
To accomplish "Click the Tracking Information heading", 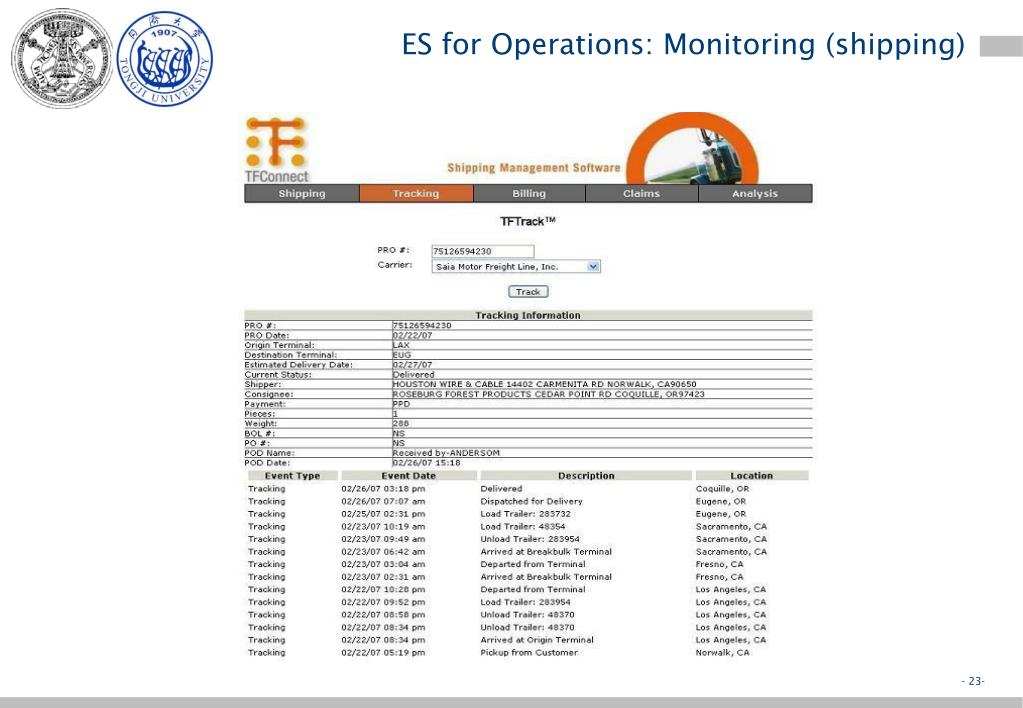I will pyautogui.click(x=528, y=315).
